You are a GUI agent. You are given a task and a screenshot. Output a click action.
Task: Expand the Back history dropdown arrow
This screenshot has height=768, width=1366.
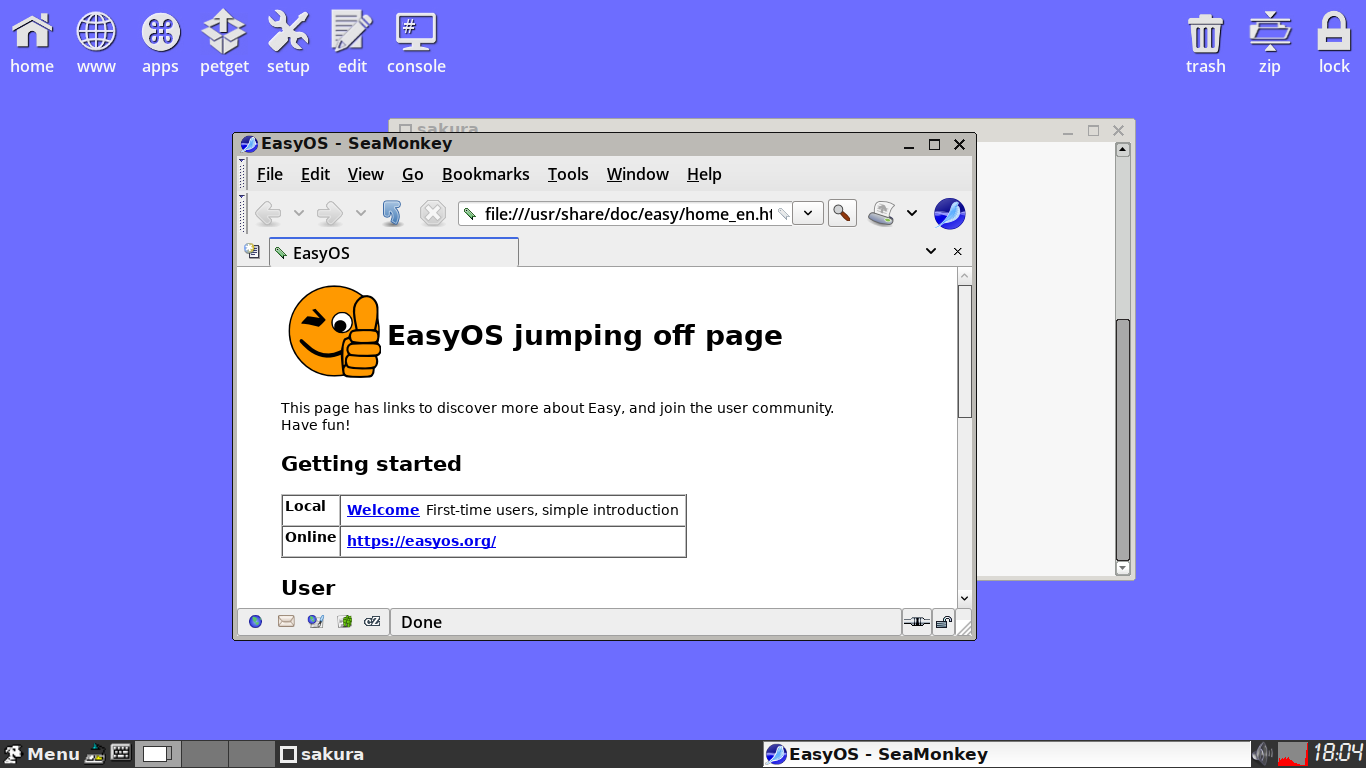[298, 213]
